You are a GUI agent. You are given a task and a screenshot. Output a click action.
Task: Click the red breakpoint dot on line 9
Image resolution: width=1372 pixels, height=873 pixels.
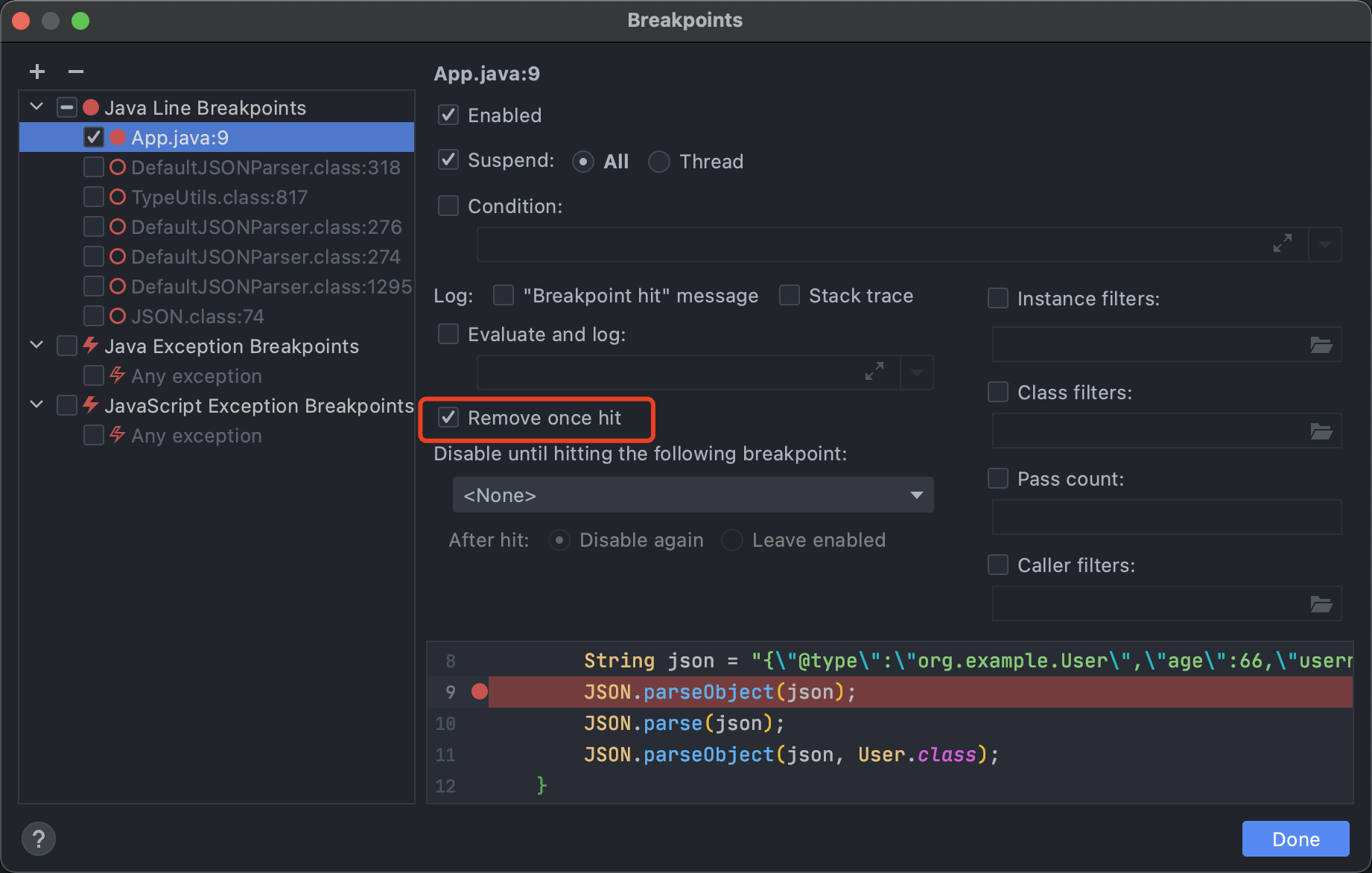(x=480, y=692)
